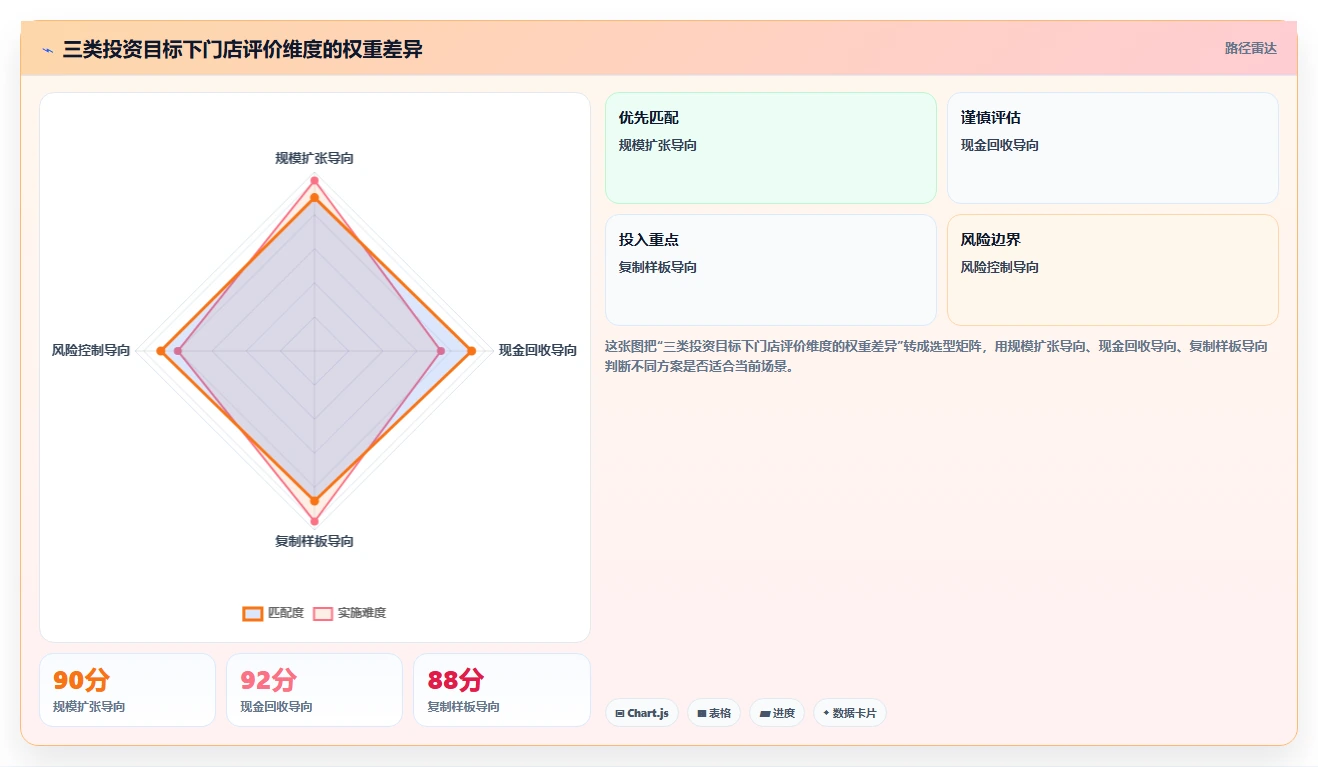The height and width of the screenshot is (767, 1318).
Task: Click the 规模扩张导向 radar axis label
Action: coord(314,158)
